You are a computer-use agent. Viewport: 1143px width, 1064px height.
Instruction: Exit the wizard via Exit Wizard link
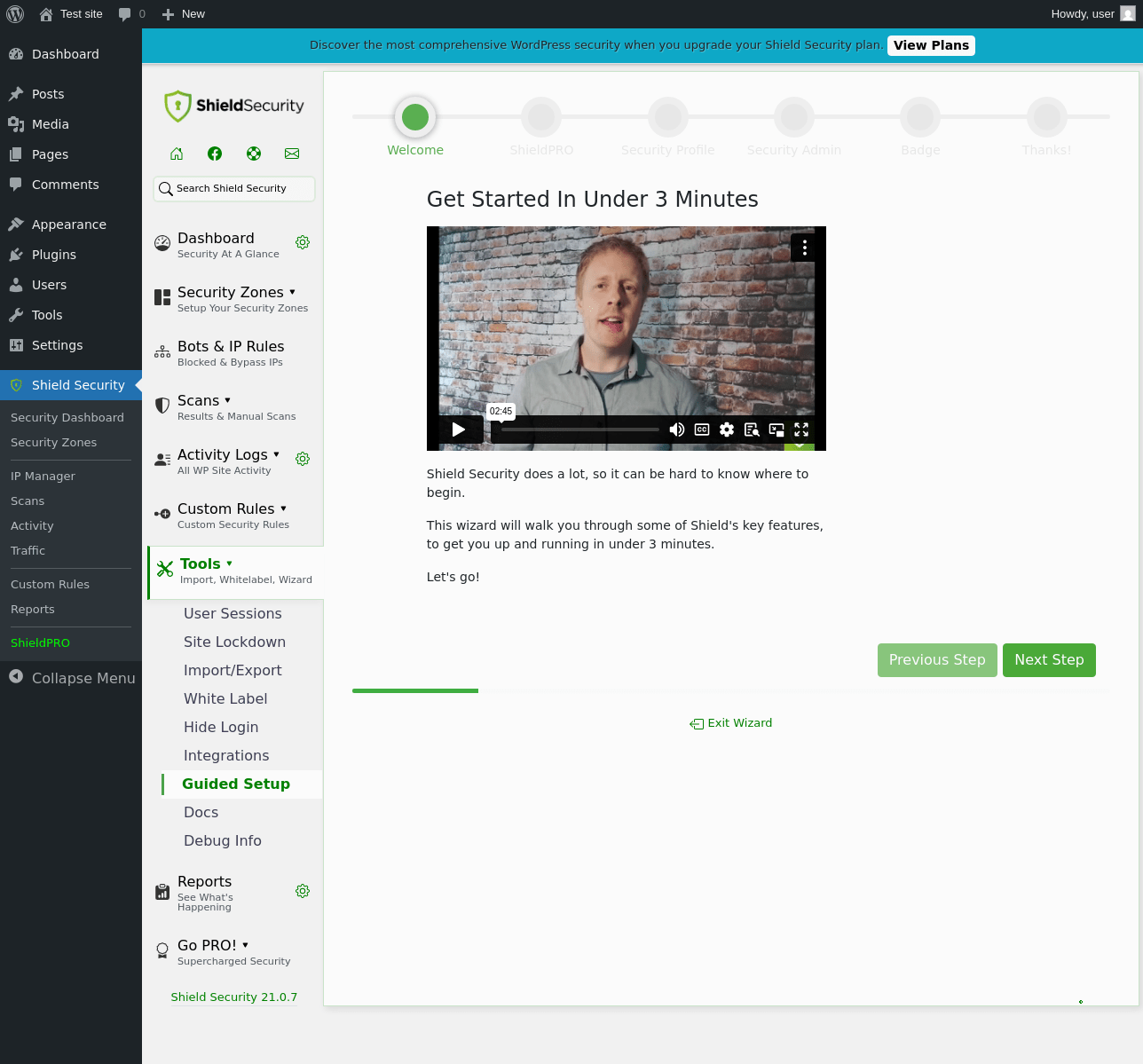point(731,723)
